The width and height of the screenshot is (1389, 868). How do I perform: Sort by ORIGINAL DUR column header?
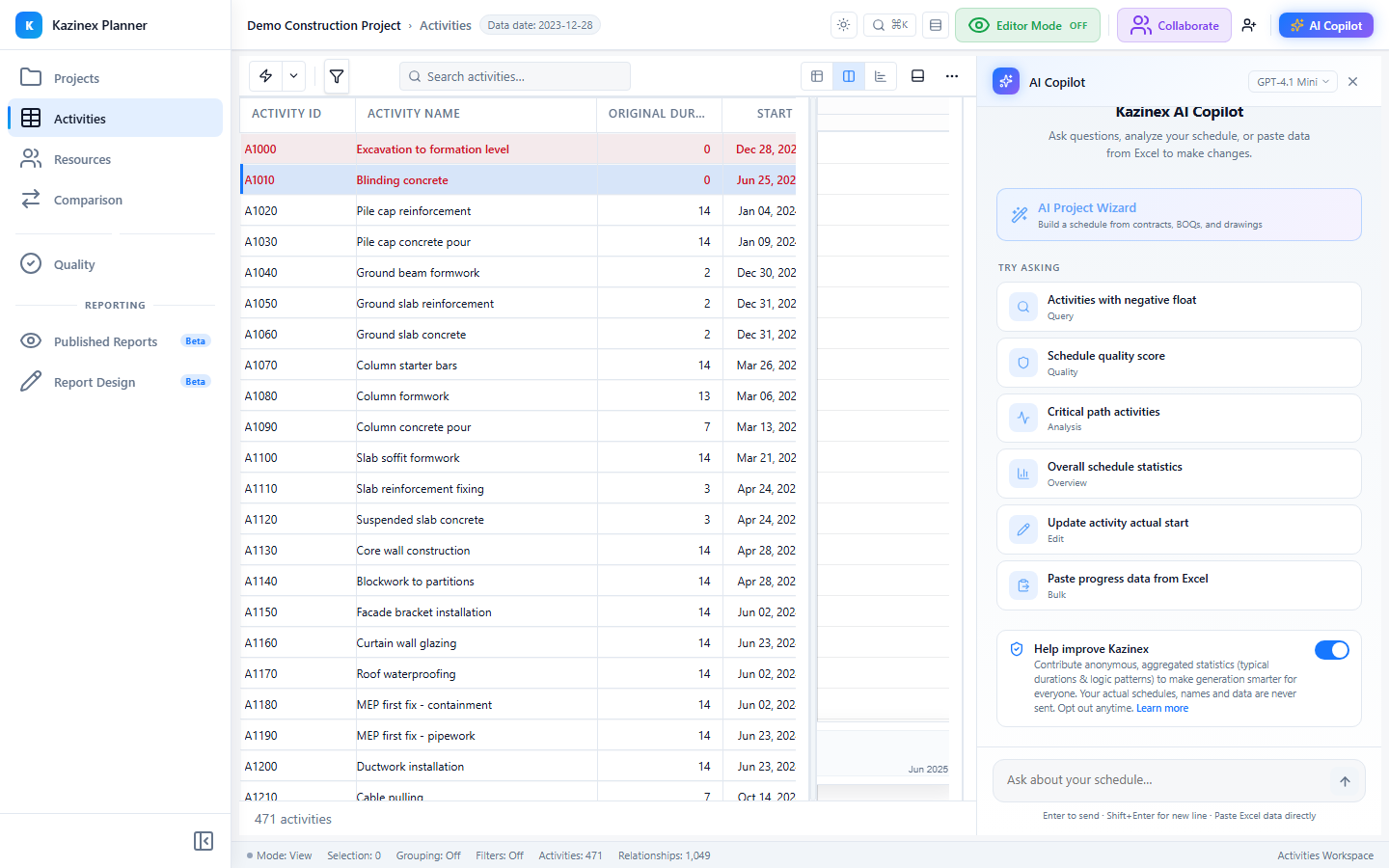tap(659, 113)
